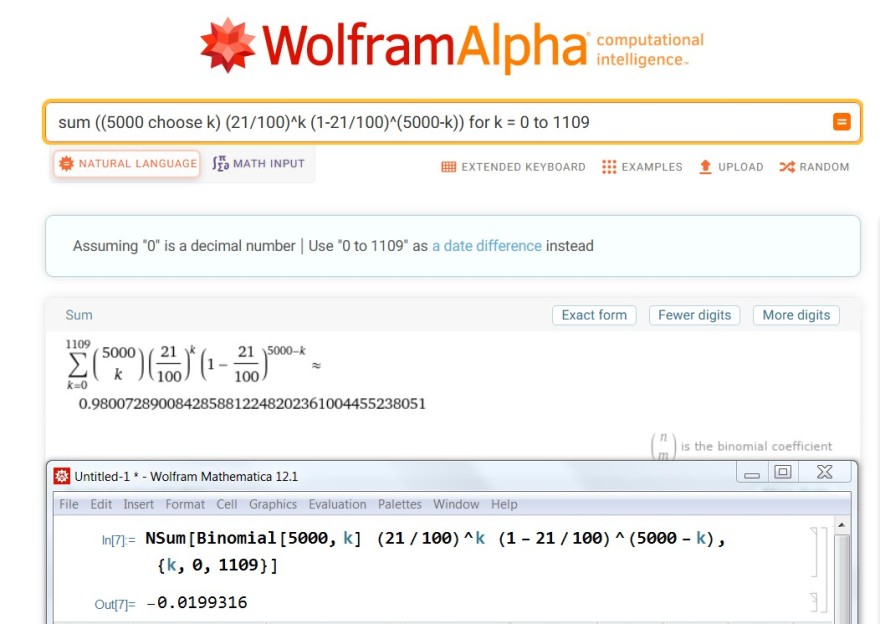Show the Exact form result

pyautogui.click(x=594, y=315)
